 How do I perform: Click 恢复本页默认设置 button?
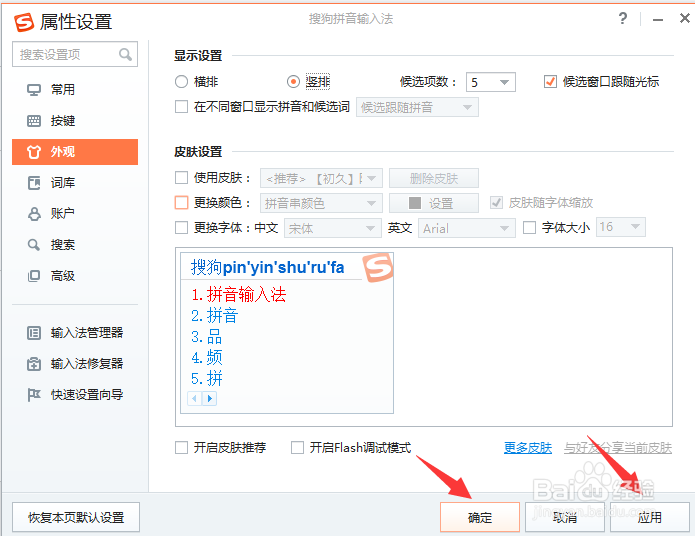click(76, 517)
